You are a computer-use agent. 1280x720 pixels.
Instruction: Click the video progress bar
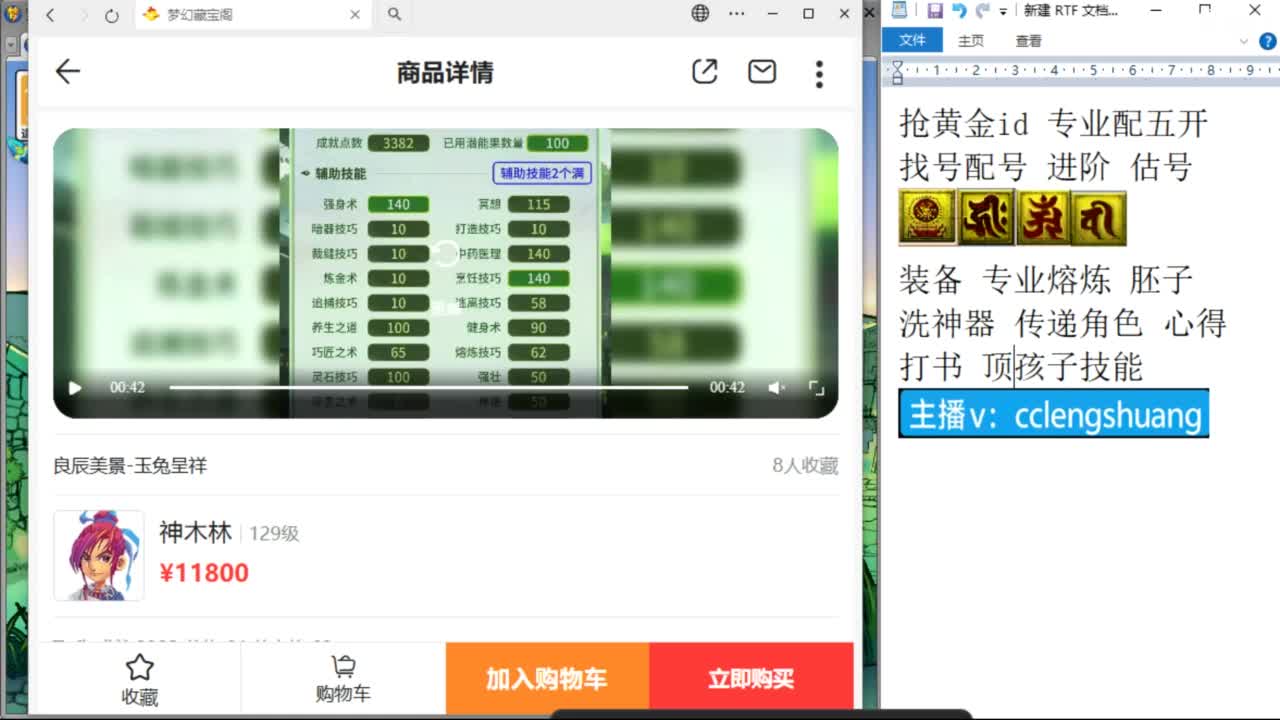click(x=429, y=387)
